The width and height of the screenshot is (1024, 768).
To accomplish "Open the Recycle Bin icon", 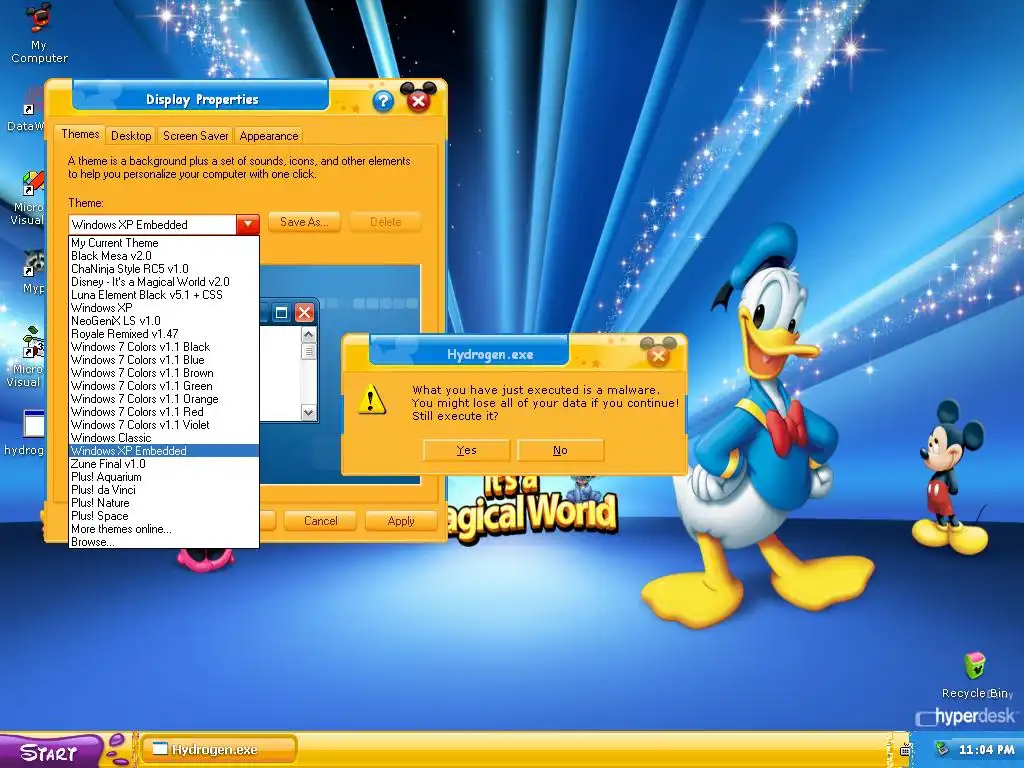I will point(976,675).
